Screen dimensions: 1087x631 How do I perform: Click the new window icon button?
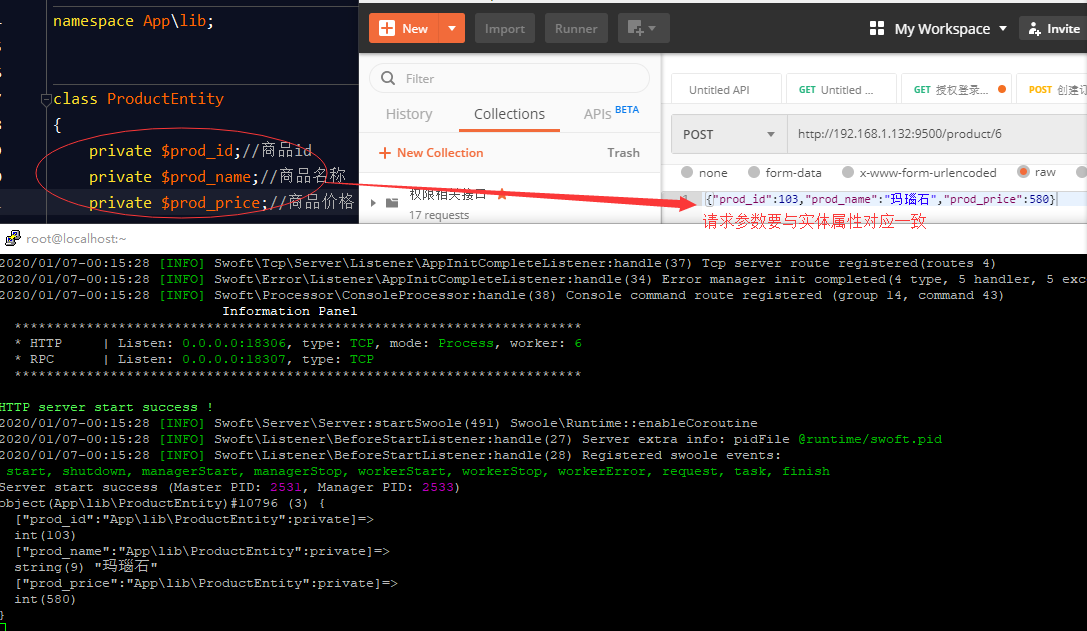(642, 28)
